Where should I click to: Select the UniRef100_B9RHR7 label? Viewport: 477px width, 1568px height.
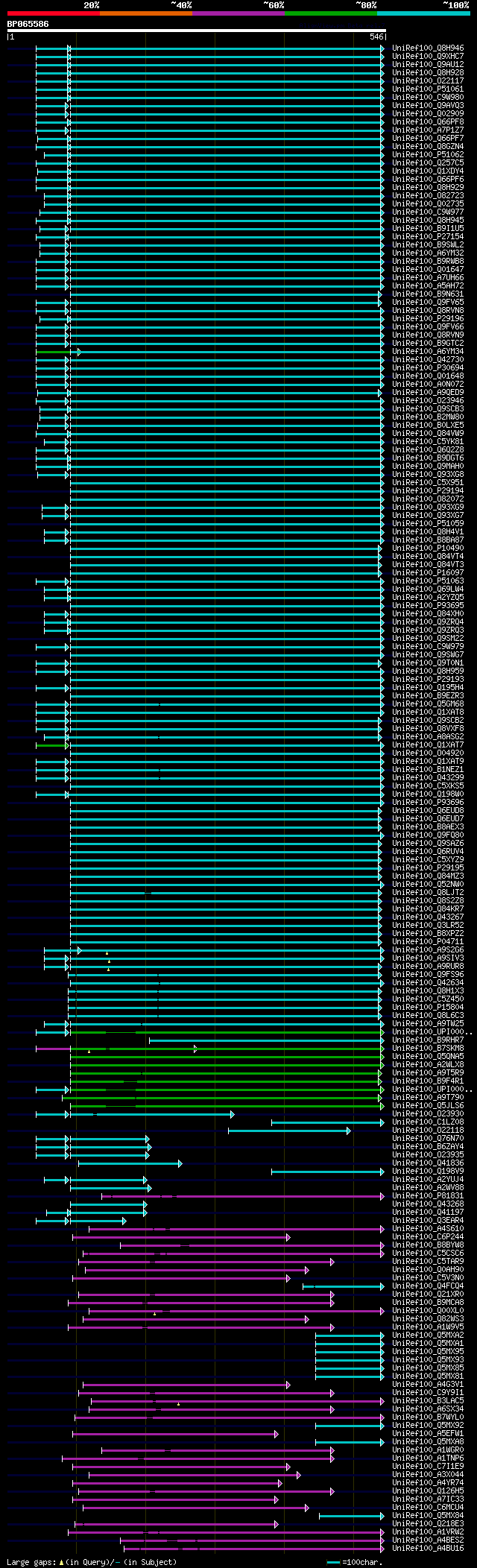[428, 1040]
